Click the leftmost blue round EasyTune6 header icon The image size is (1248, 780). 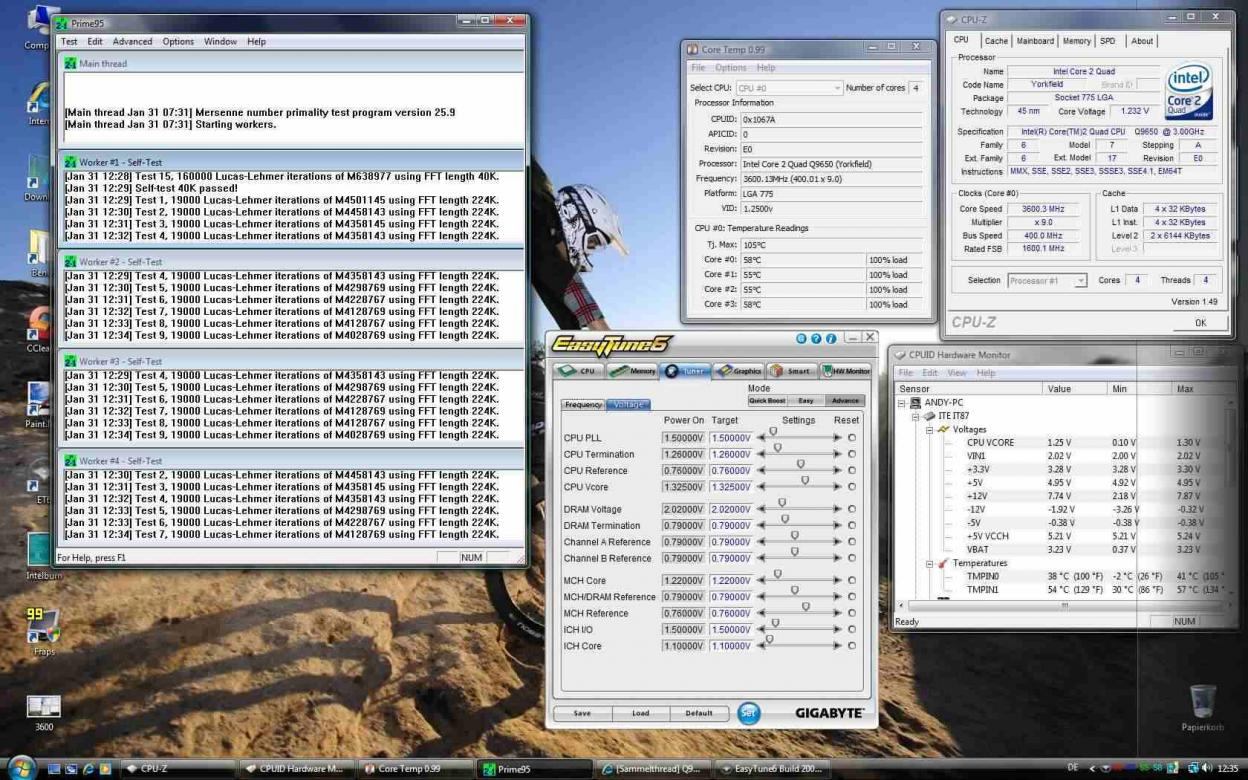coord(802,339)
